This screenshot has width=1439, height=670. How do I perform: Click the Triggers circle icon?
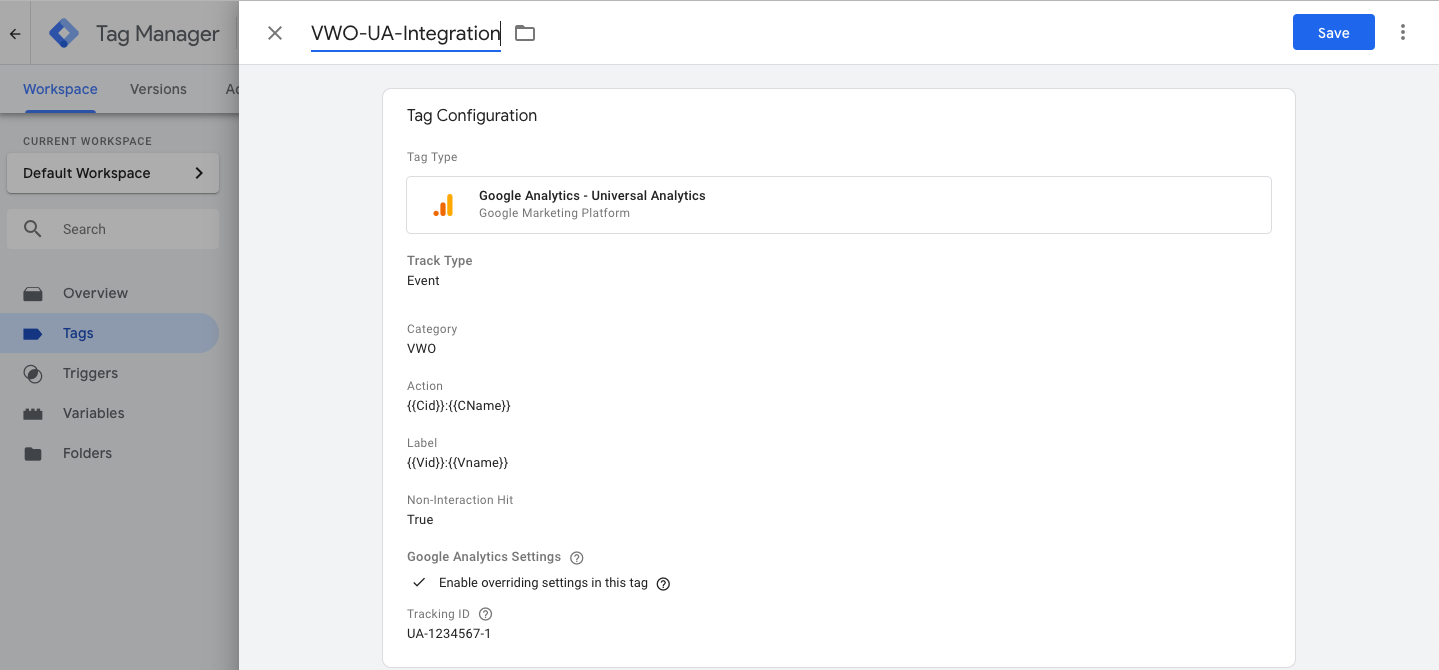[x=33, y=373]
